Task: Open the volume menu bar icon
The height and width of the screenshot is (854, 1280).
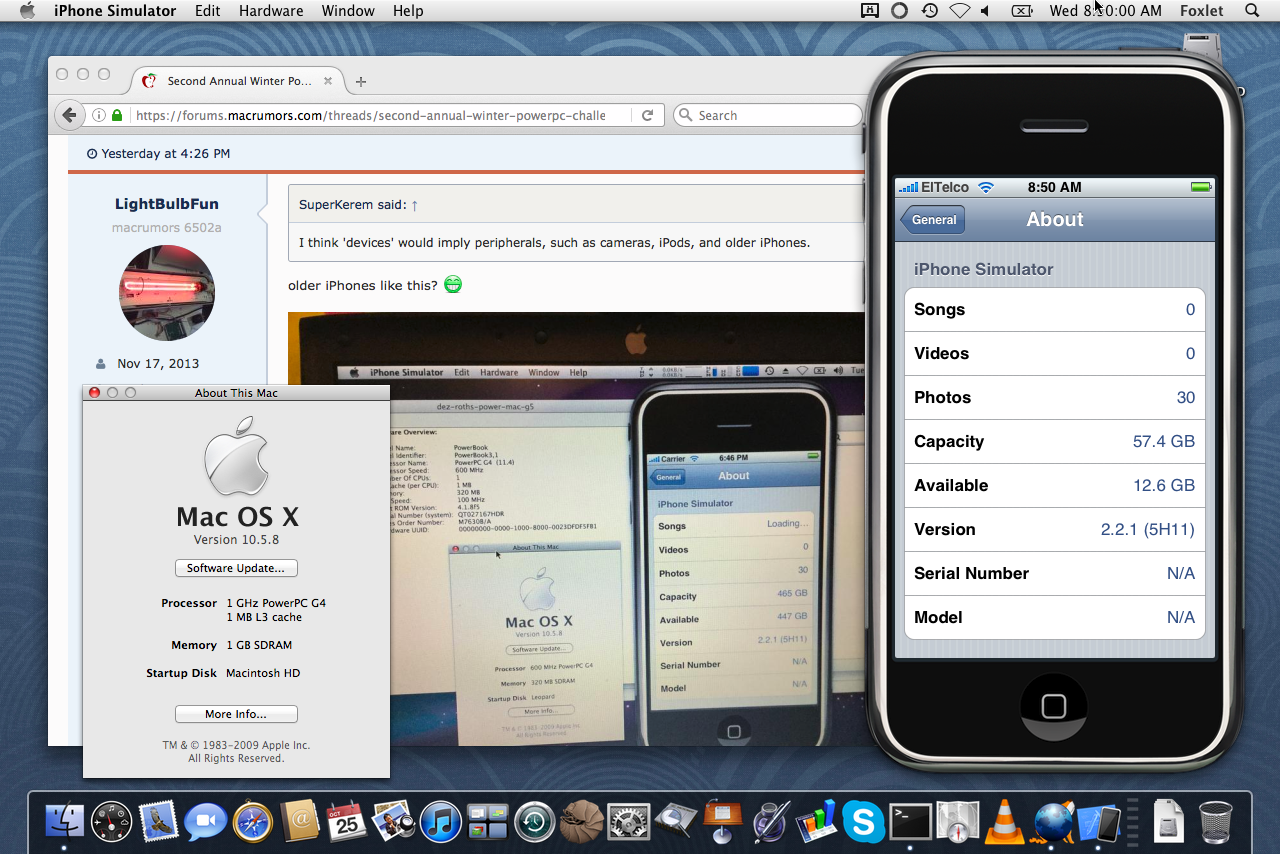Action: click(x=986, y=11)
